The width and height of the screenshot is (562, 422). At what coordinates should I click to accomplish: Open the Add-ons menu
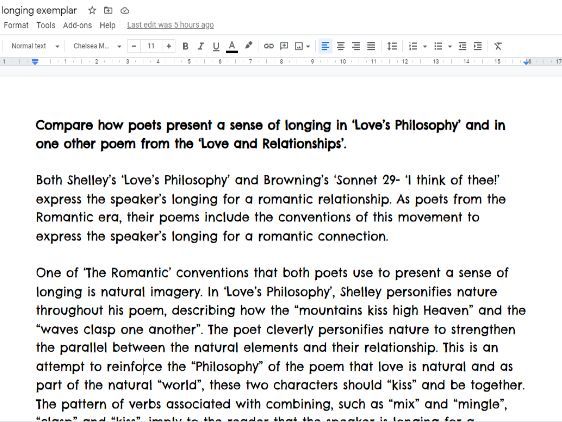pyautogui.click(x=77, y=25)
